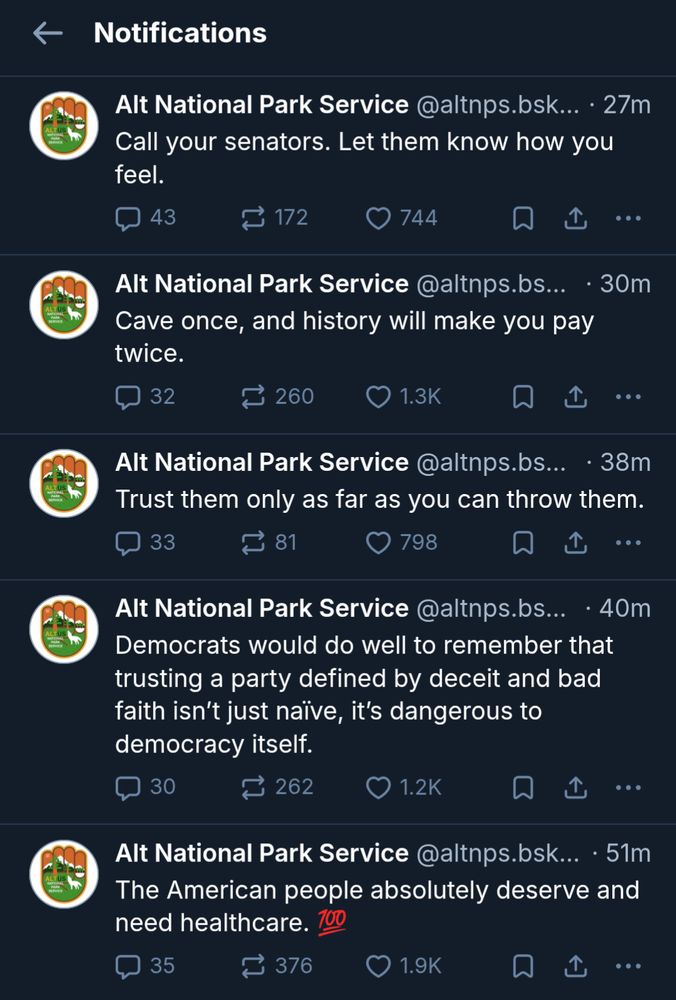The image size is (676, 1000).
Task: Click the share icon on 'Trust them' post
Action: [x=576, y=542]
